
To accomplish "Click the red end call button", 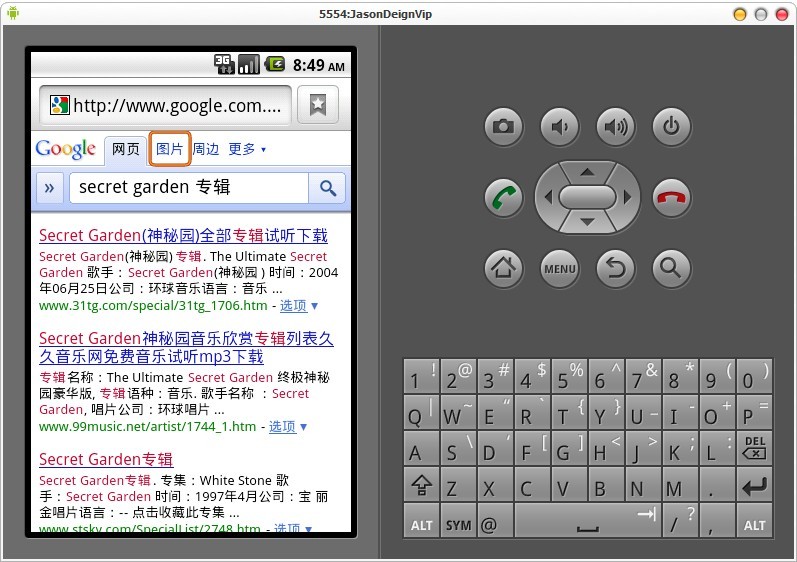I will (x=671, y=197).
